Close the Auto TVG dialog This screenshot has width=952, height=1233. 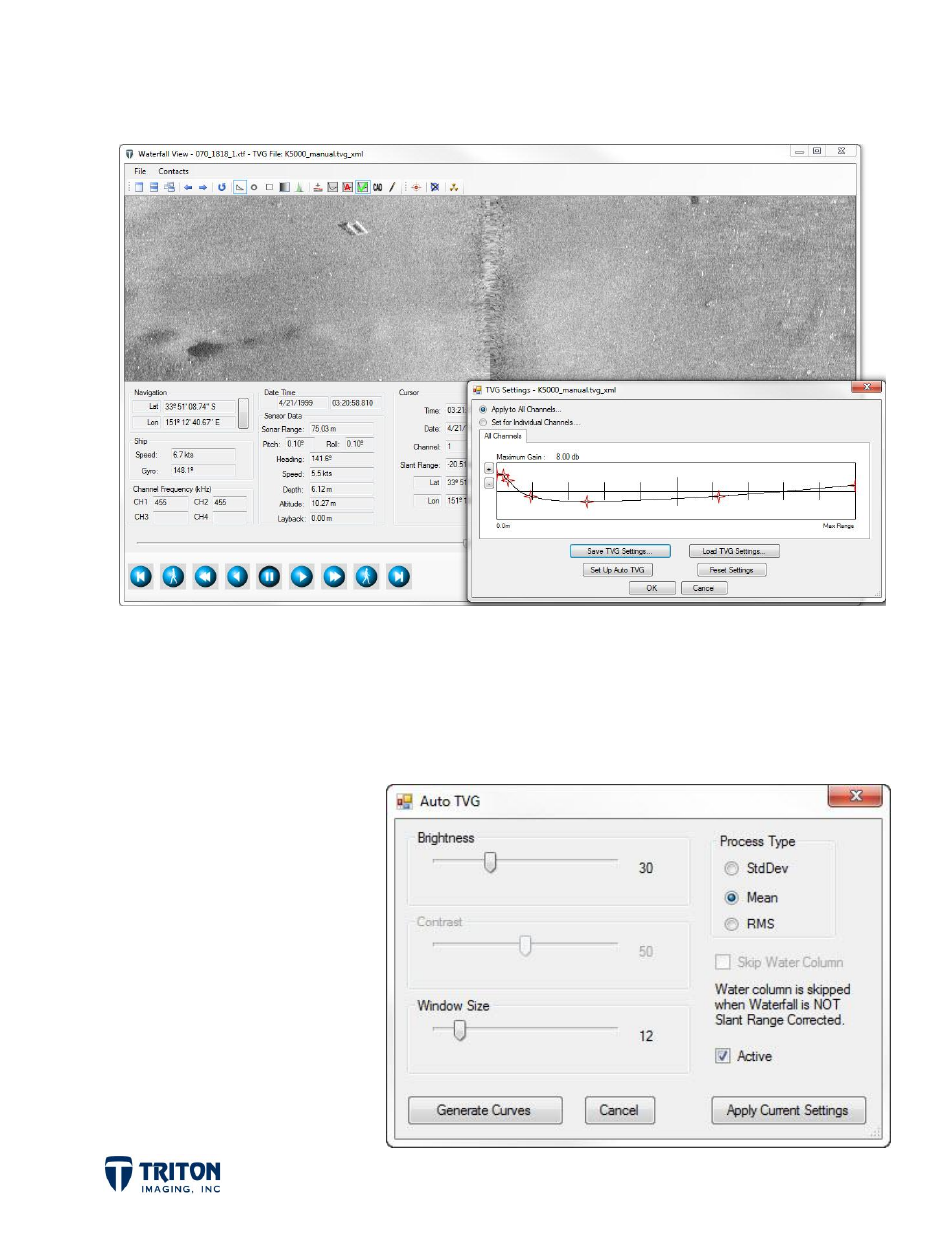tap(855, 796)
